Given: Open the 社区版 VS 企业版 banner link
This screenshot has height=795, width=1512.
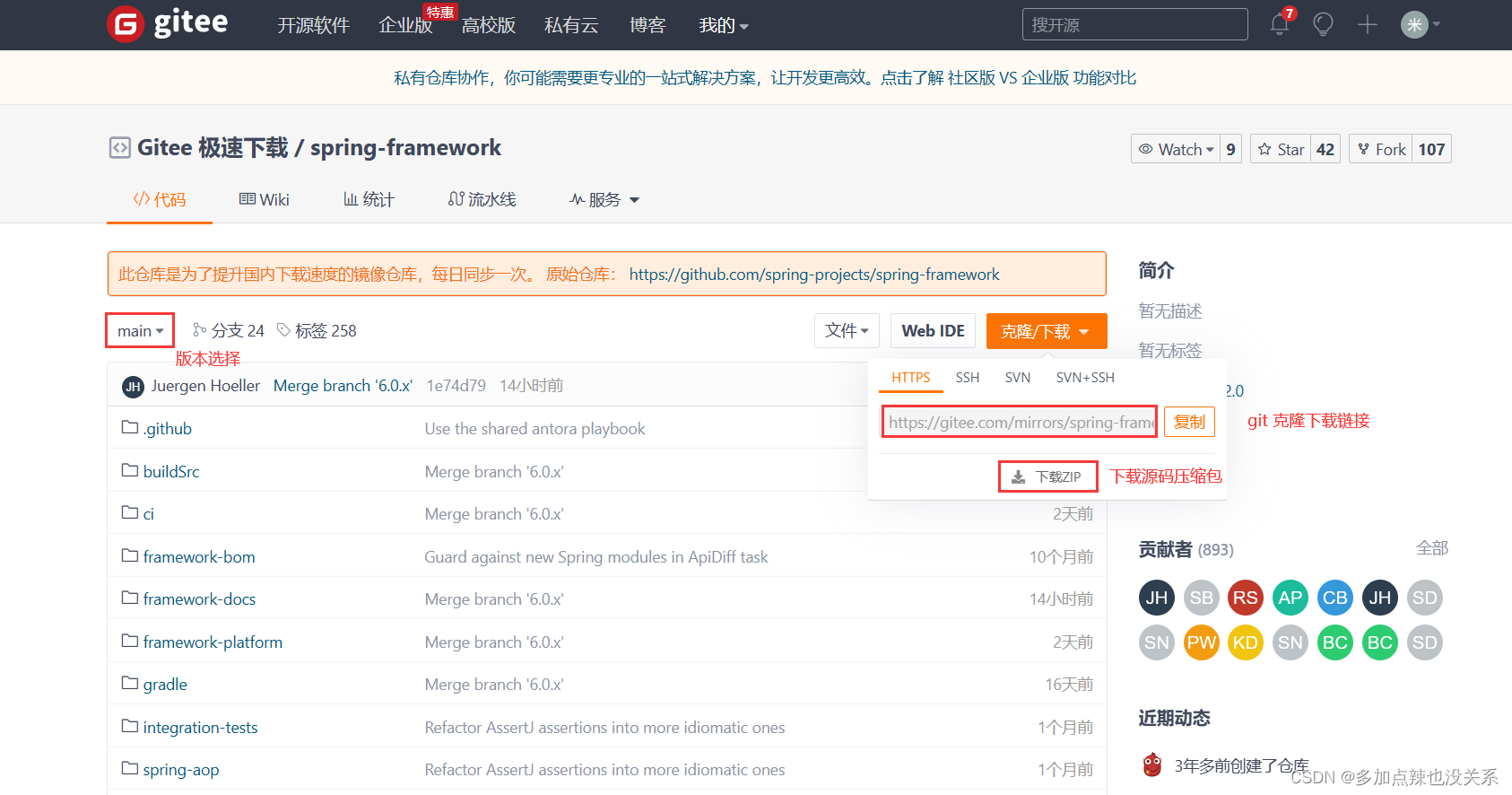Looking at the screenshot, I should 1042,78.
